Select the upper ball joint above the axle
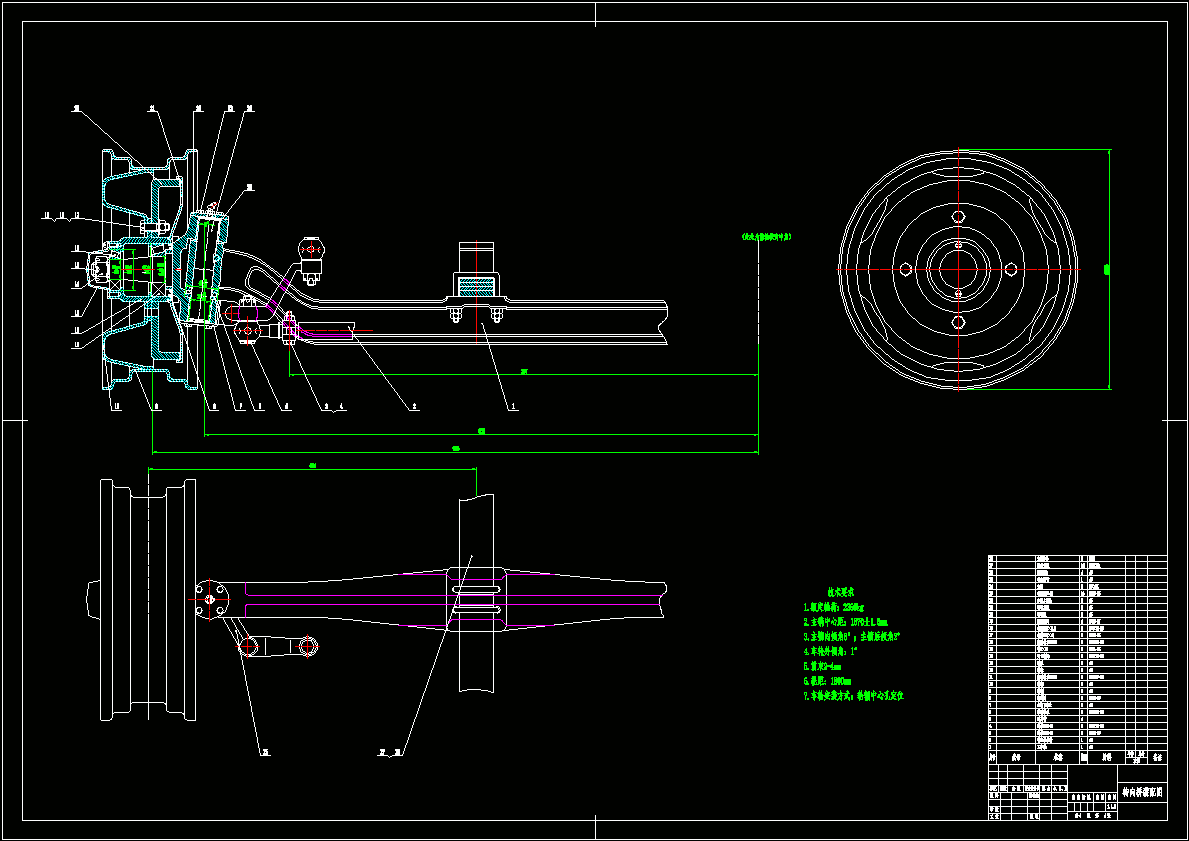 click(312, 258)
